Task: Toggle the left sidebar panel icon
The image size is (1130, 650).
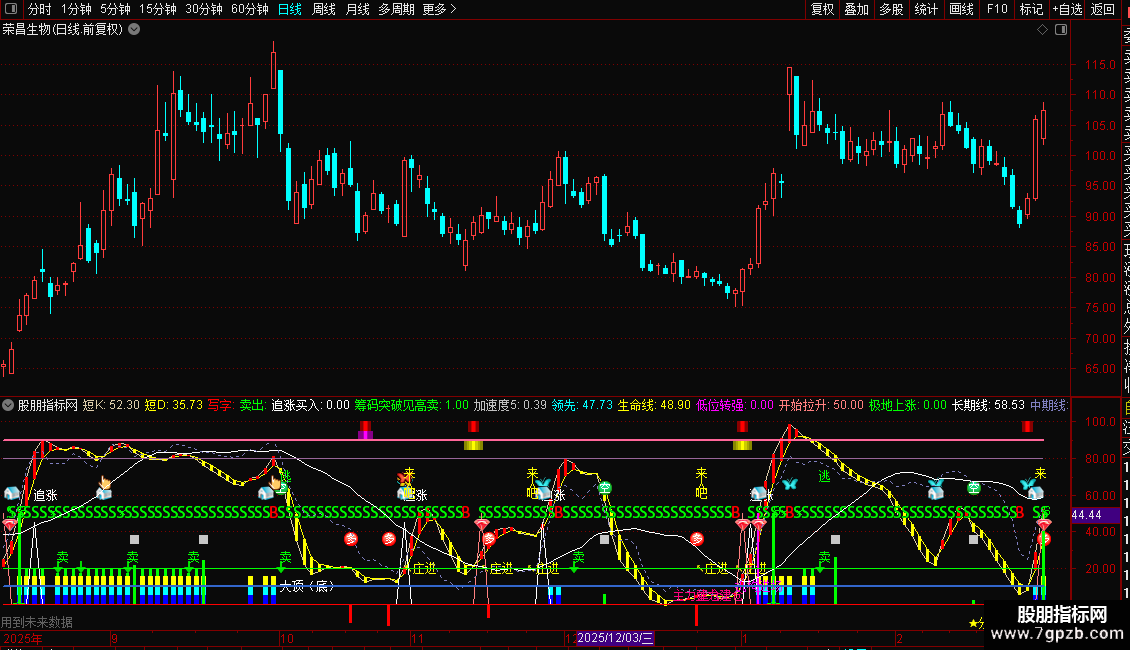Action: click(11, 9)
